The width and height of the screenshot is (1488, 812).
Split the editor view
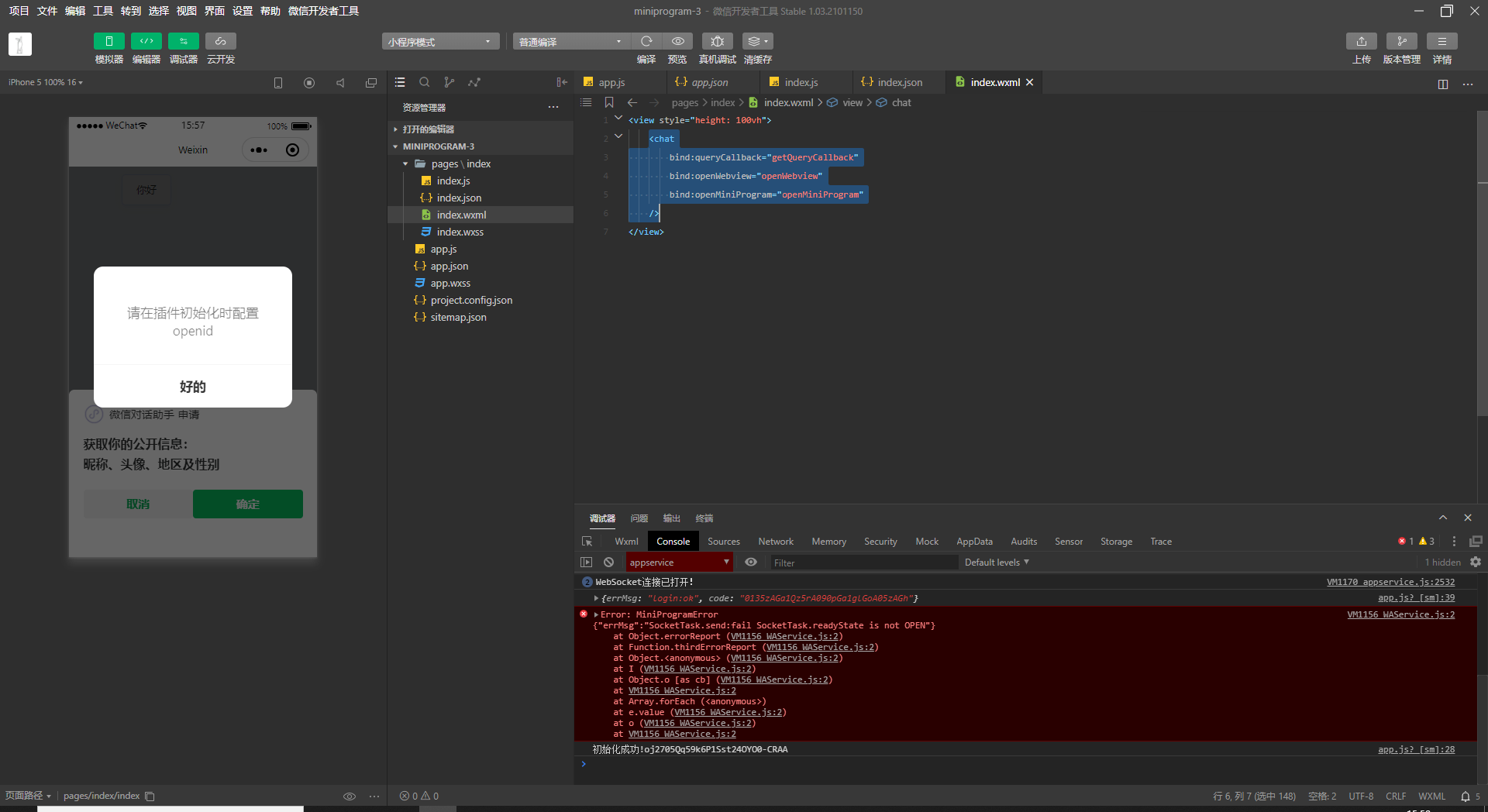pyautogui.click(x=1443, y=84)
